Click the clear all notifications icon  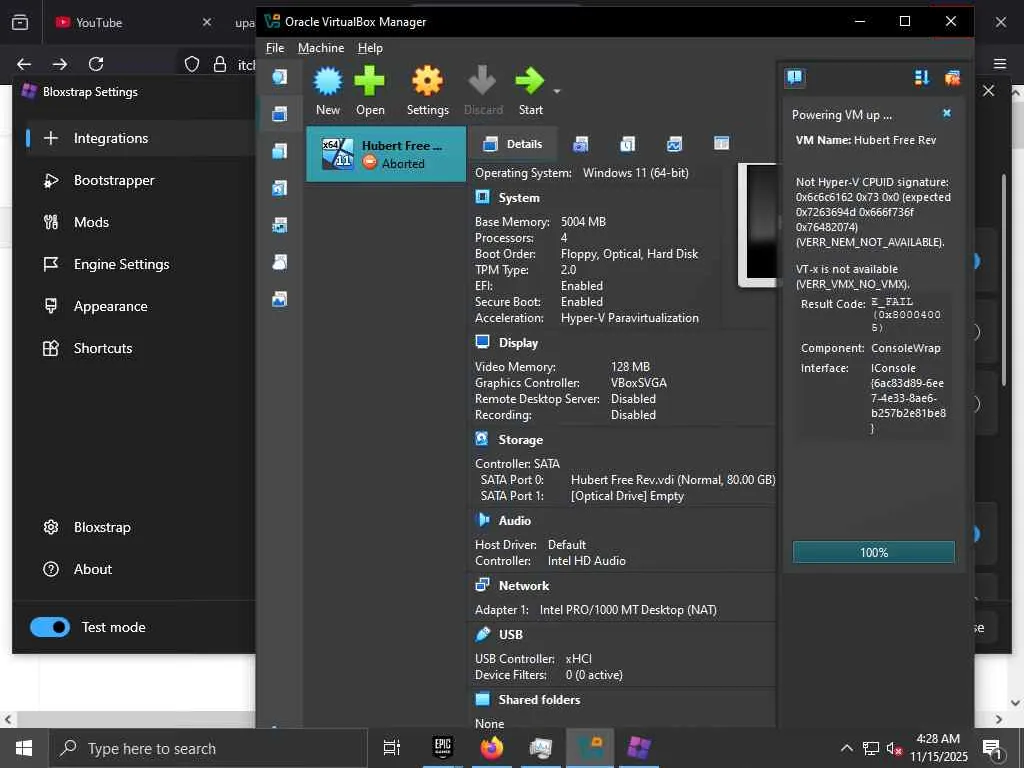point(952,78)
